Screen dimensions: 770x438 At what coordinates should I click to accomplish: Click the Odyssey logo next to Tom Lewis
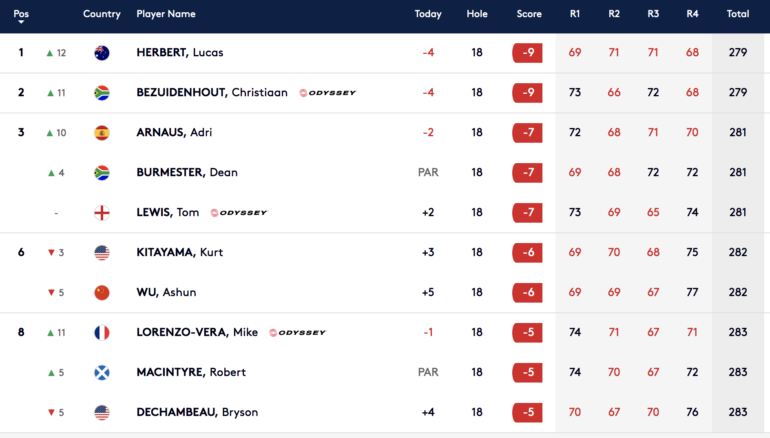pyautogui.click(x=239, y=213)
